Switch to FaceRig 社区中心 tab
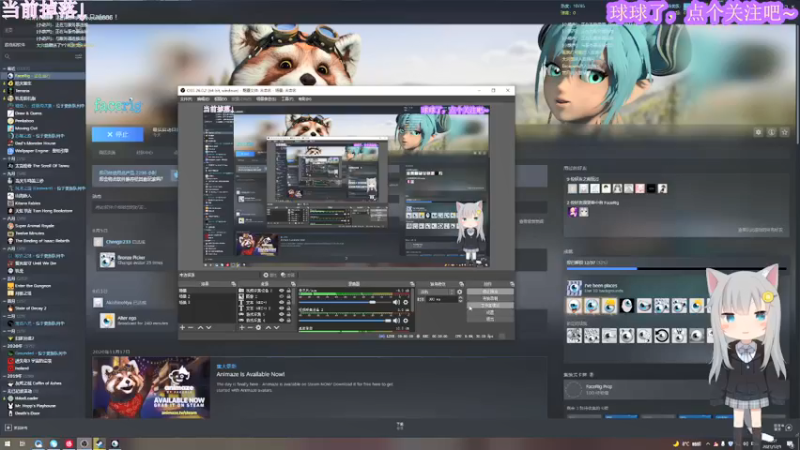The image size is (800, 450). [144, 153]
